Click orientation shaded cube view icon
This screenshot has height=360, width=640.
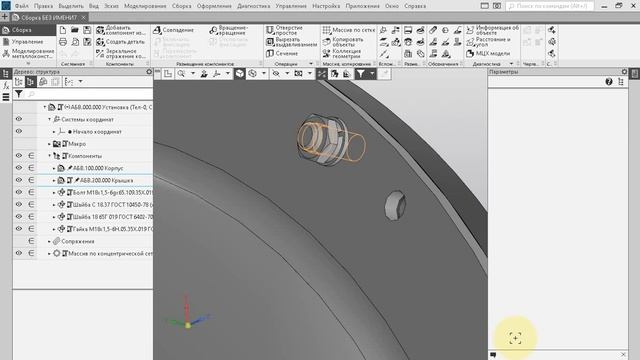coord(240,73)
